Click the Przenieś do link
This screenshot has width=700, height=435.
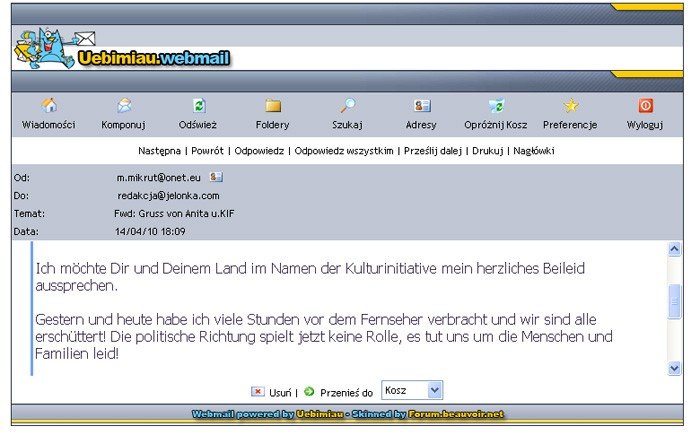[346, 393]
